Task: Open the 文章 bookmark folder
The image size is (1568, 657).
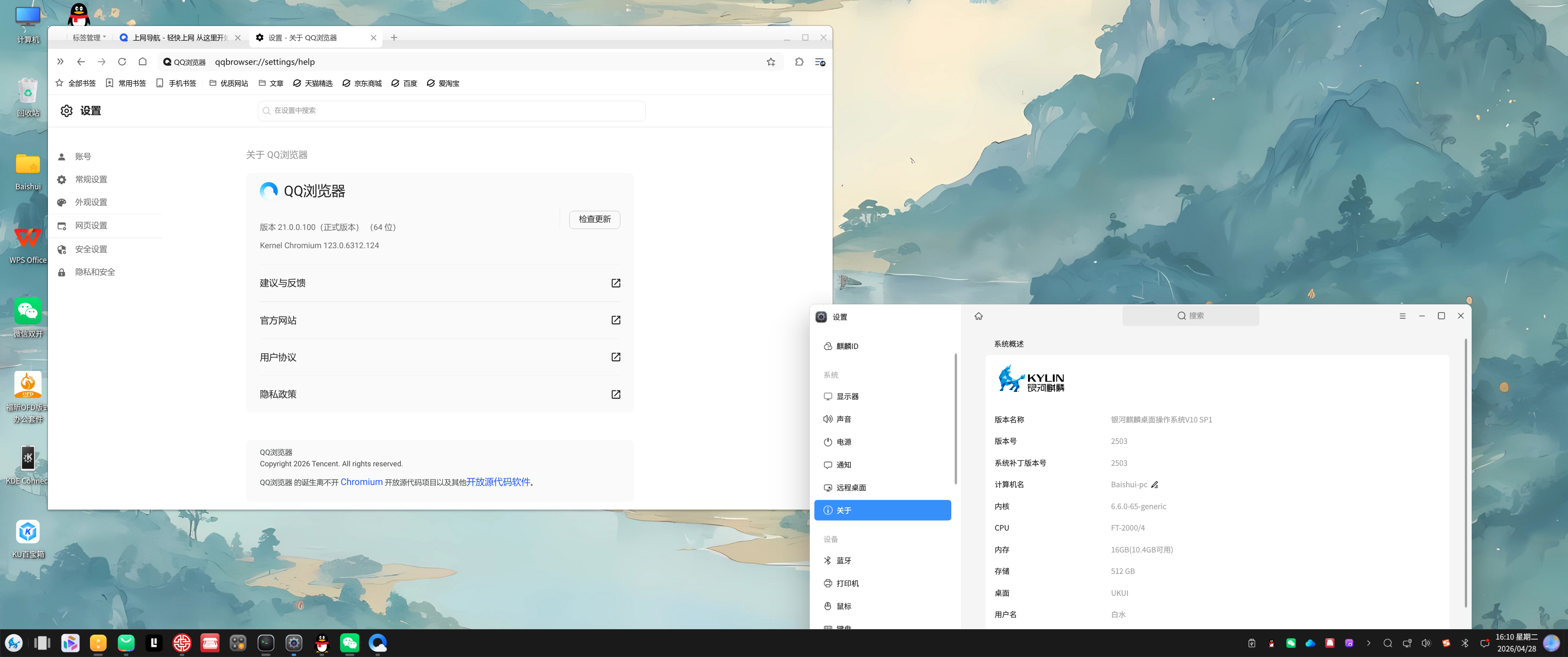Action: [271, 83]
